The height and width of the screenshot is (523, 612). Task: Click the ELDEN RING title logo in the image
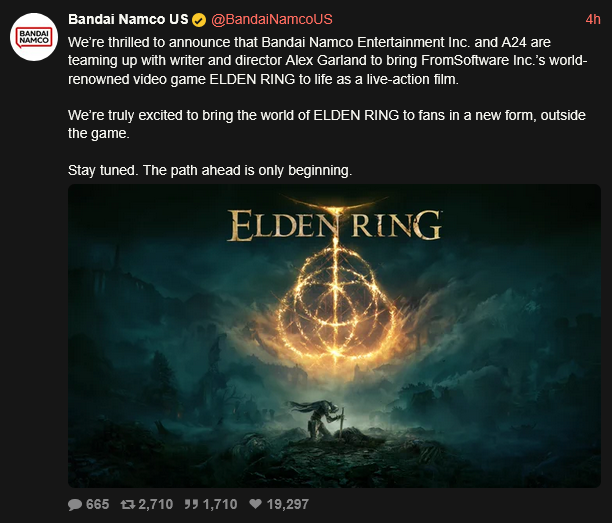click(334, 224)
